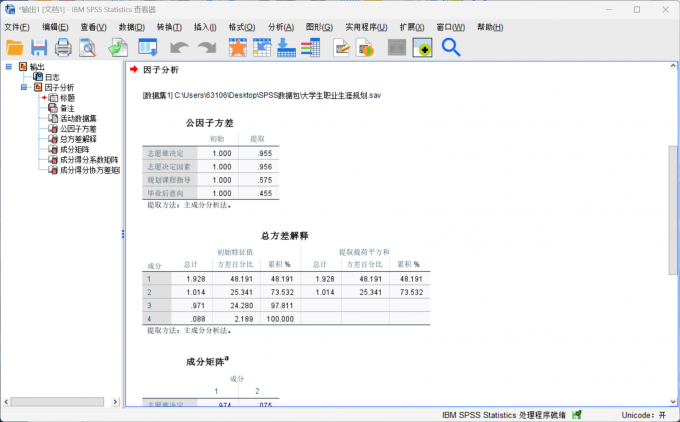Click the designate window icon

click(422, 48)
